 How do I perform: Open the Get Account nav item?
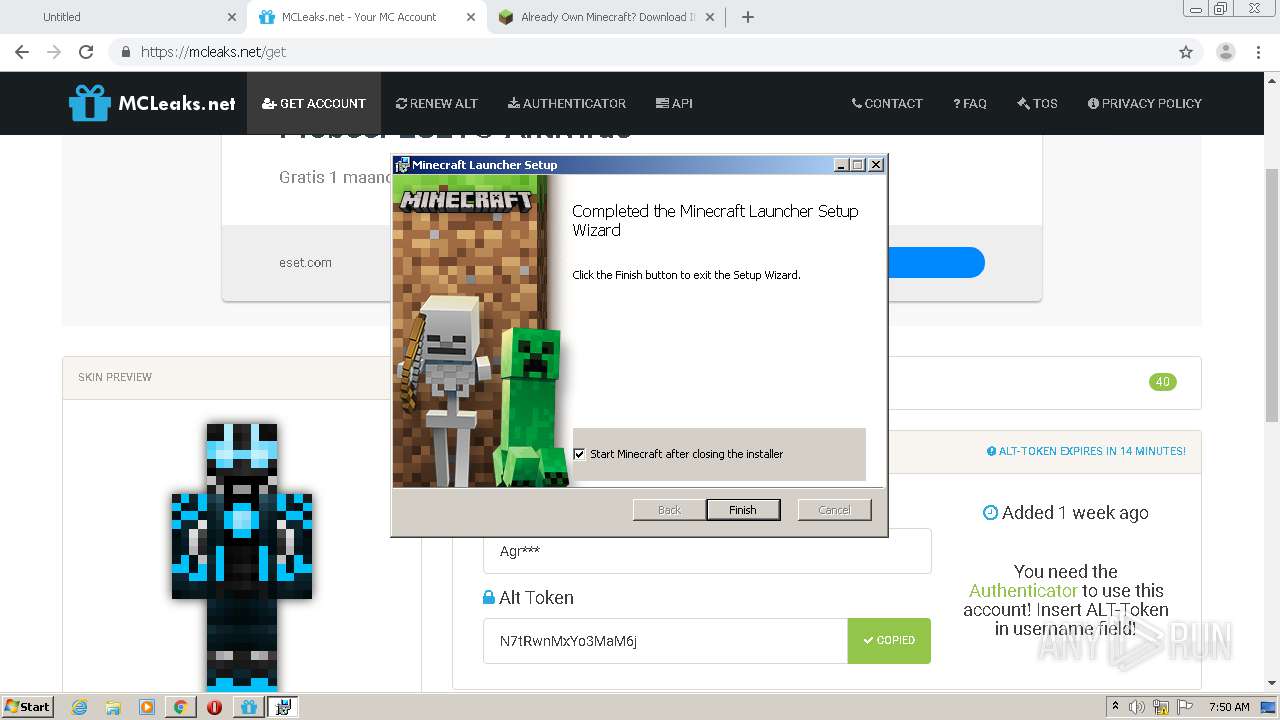click(x=314, y=103)
